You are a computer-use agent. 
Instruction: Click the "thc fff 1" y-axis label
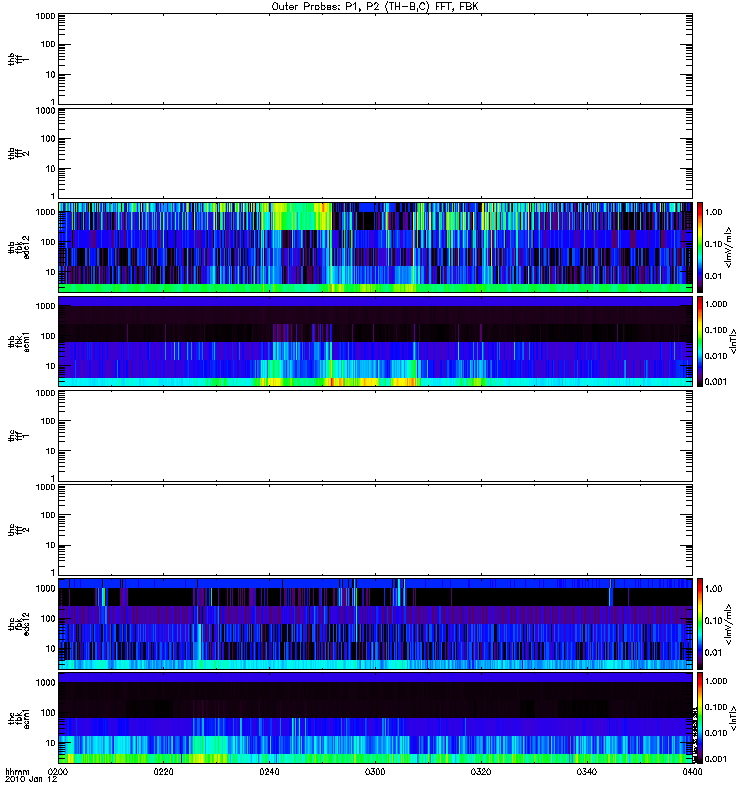click(18, 436)
